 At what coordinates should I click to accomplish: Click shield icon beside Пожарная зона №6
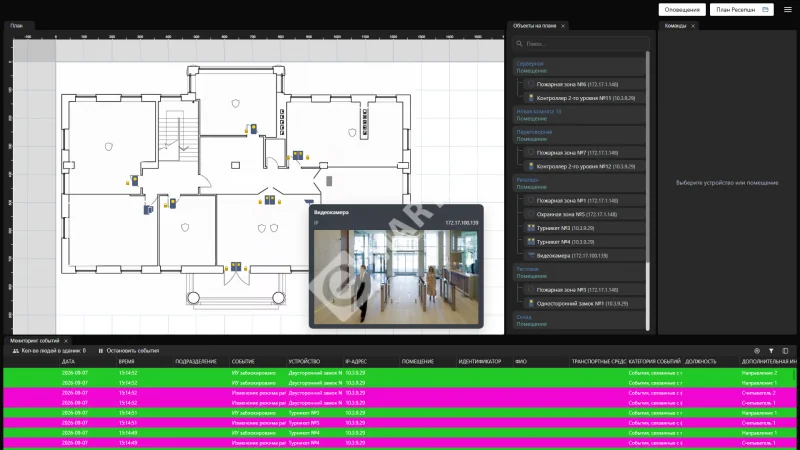[x=531, y=84]
